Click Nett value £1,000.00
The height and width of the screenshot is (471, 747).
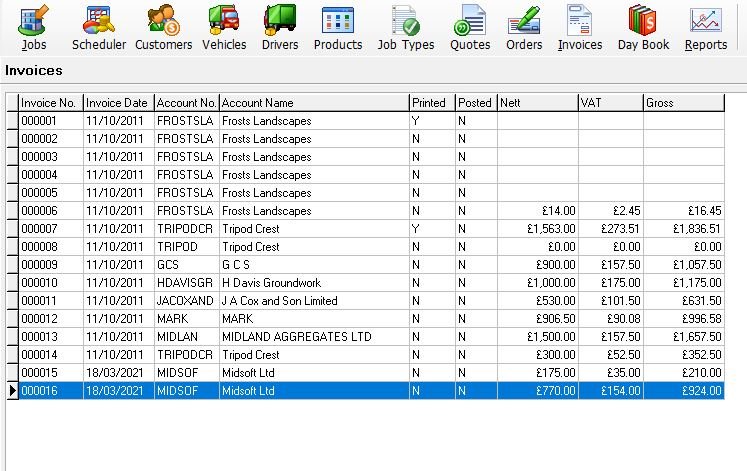(538, 283)
